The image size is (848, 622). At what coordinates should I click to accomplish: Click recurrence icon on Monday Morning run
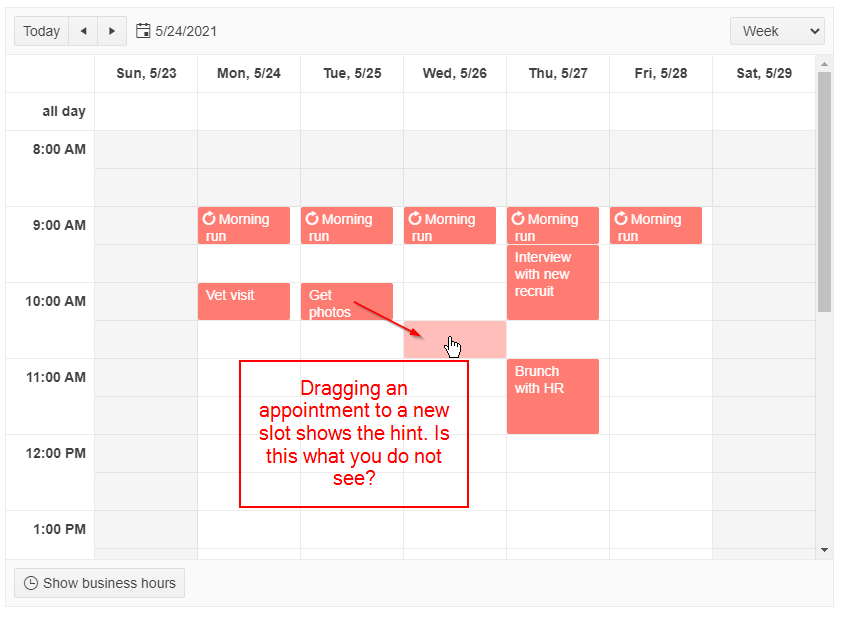(209, 219)
